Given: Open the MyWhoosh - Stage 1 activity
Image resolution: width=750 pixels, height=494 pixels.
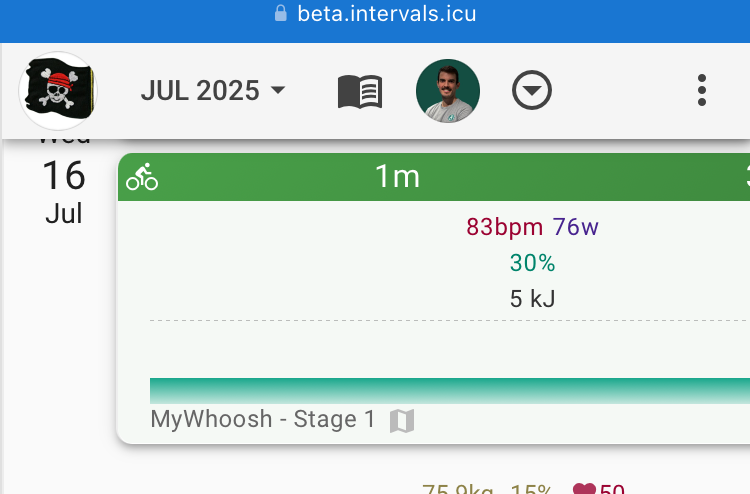Looking at the screenshot, I should (x=262, y=419).
